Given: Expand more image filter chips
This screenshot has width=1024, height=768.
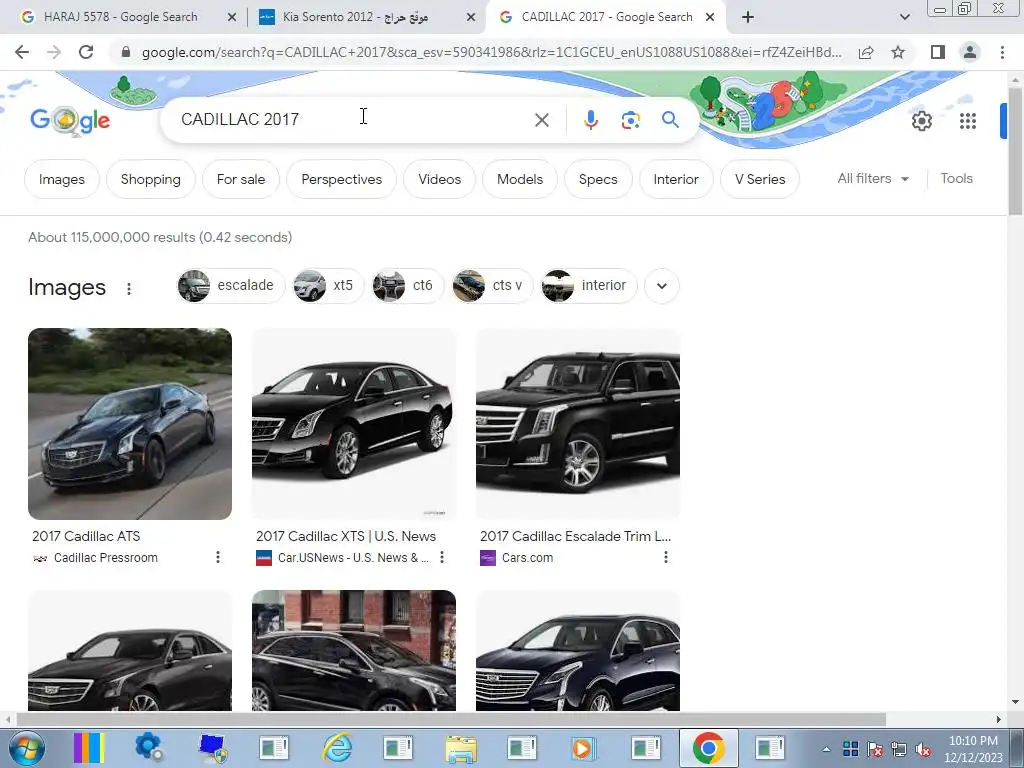Looking at the screenshot, I should (x=662, y=286).
